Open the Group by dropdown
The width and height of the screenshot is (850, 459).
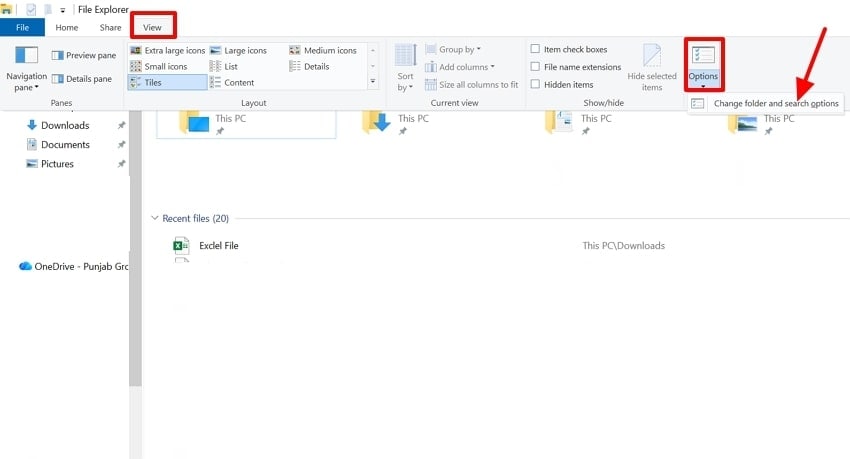[x=453, y=49]
